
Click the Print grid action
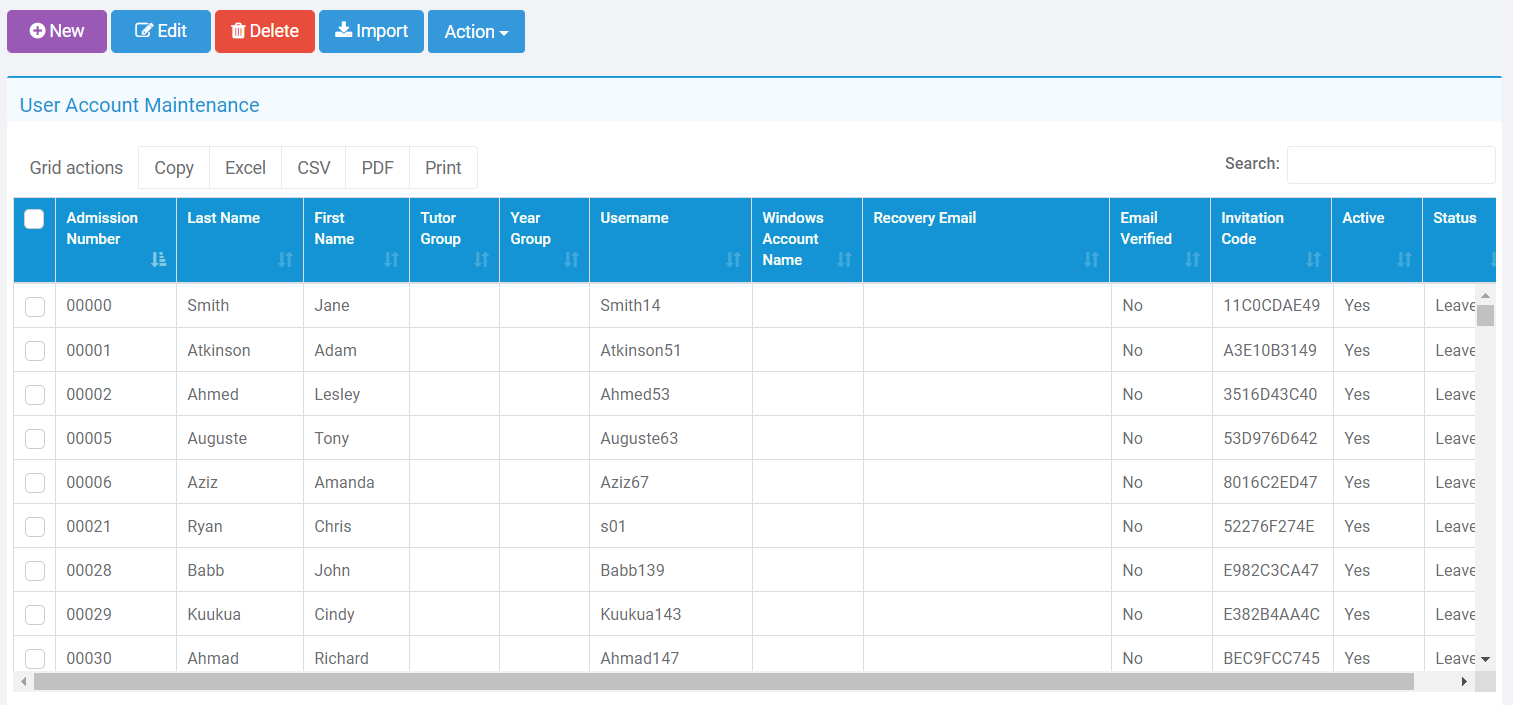pos(442,167)
